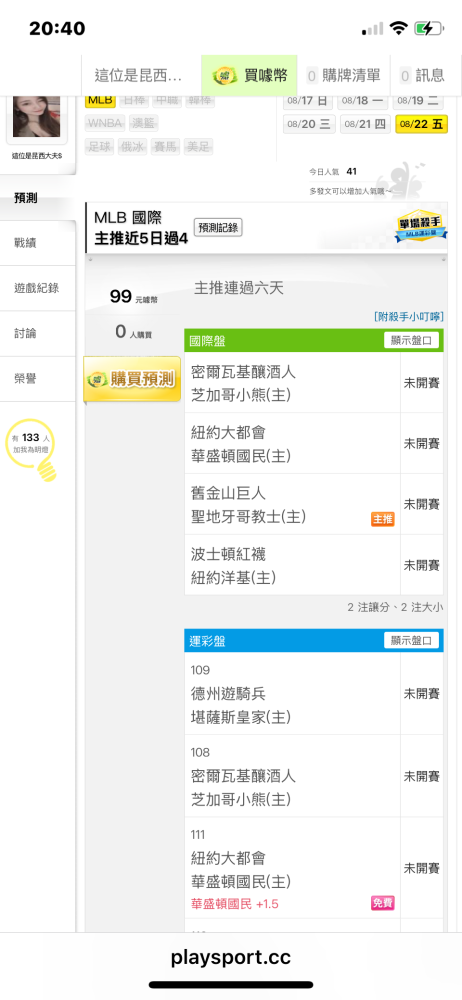Tap the battery status icon
462x1000 pixels.
(x=428, y=29)
